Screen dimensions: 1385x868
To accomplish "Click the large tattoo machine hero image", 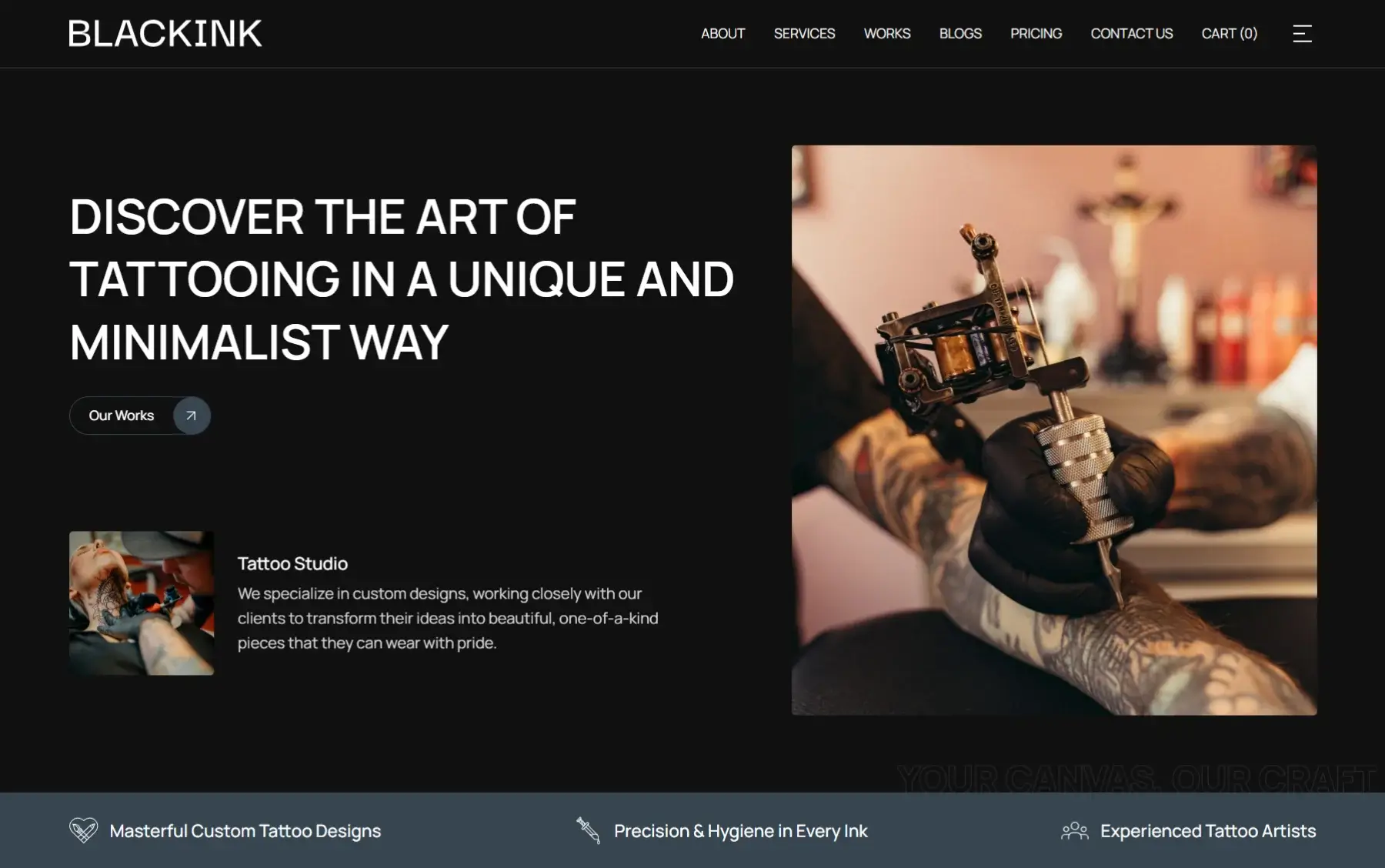I will coord(1054,430).
